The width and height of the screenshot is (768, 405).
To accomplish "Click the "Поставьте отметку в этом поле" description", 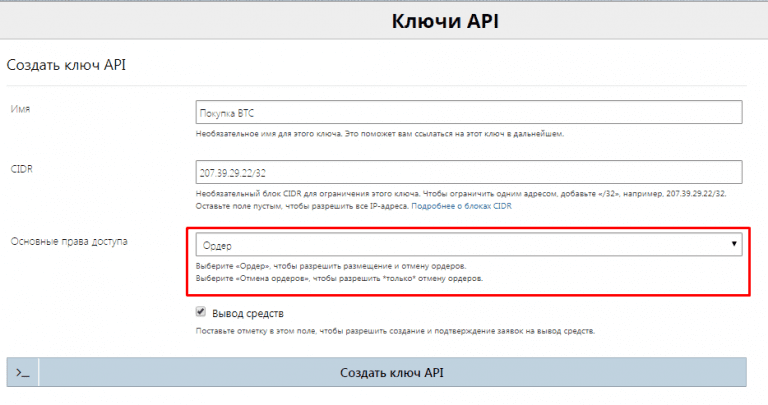I will [394, 330].
